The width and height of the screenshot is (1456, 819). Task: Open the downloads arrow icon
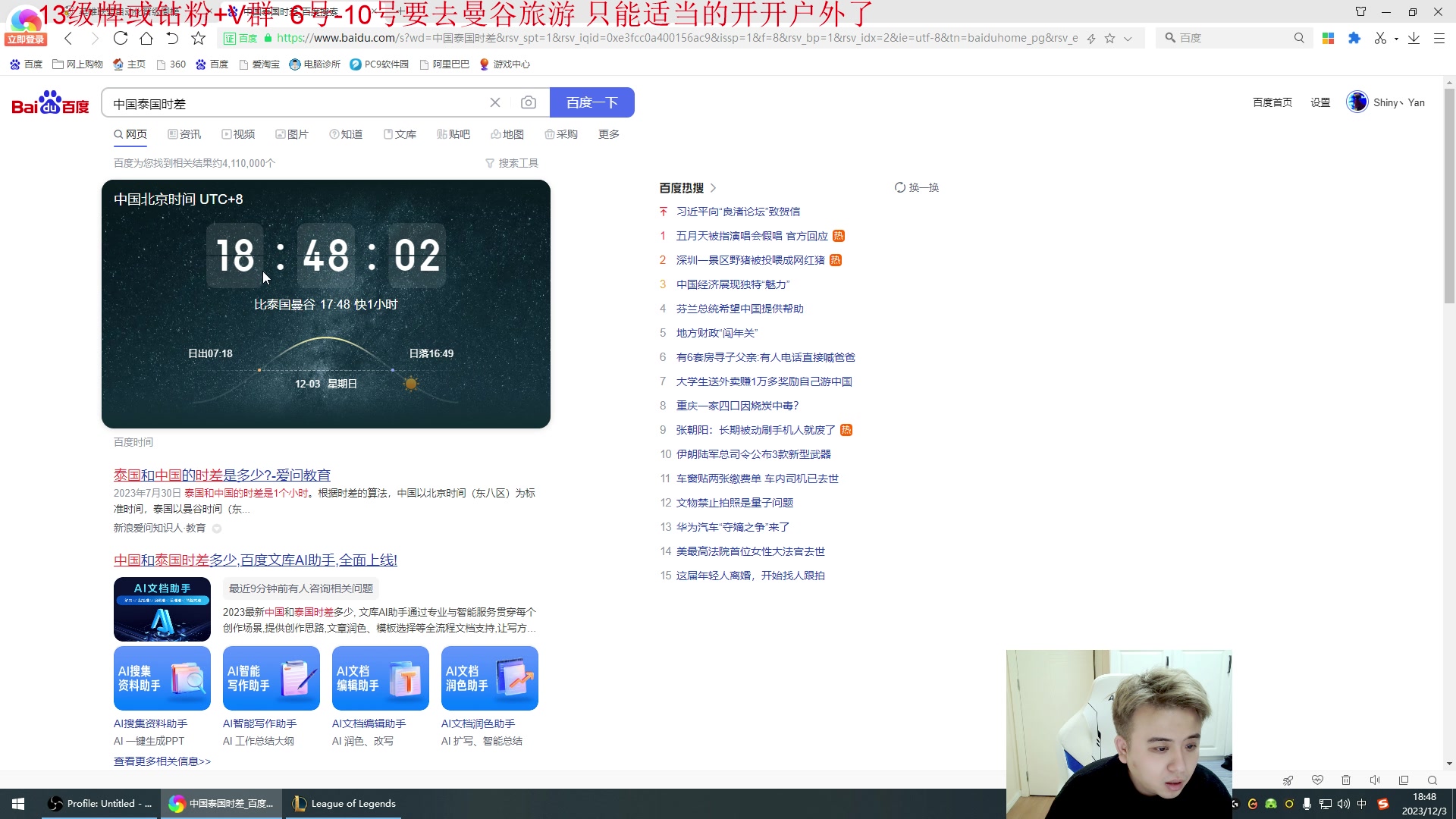pos(1414,38)
